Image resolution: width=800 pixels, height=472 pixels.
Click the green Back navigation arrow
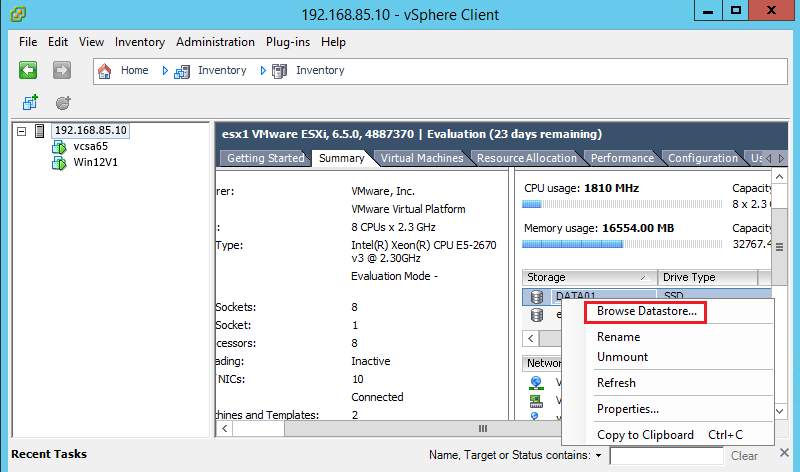coord(28,70)
